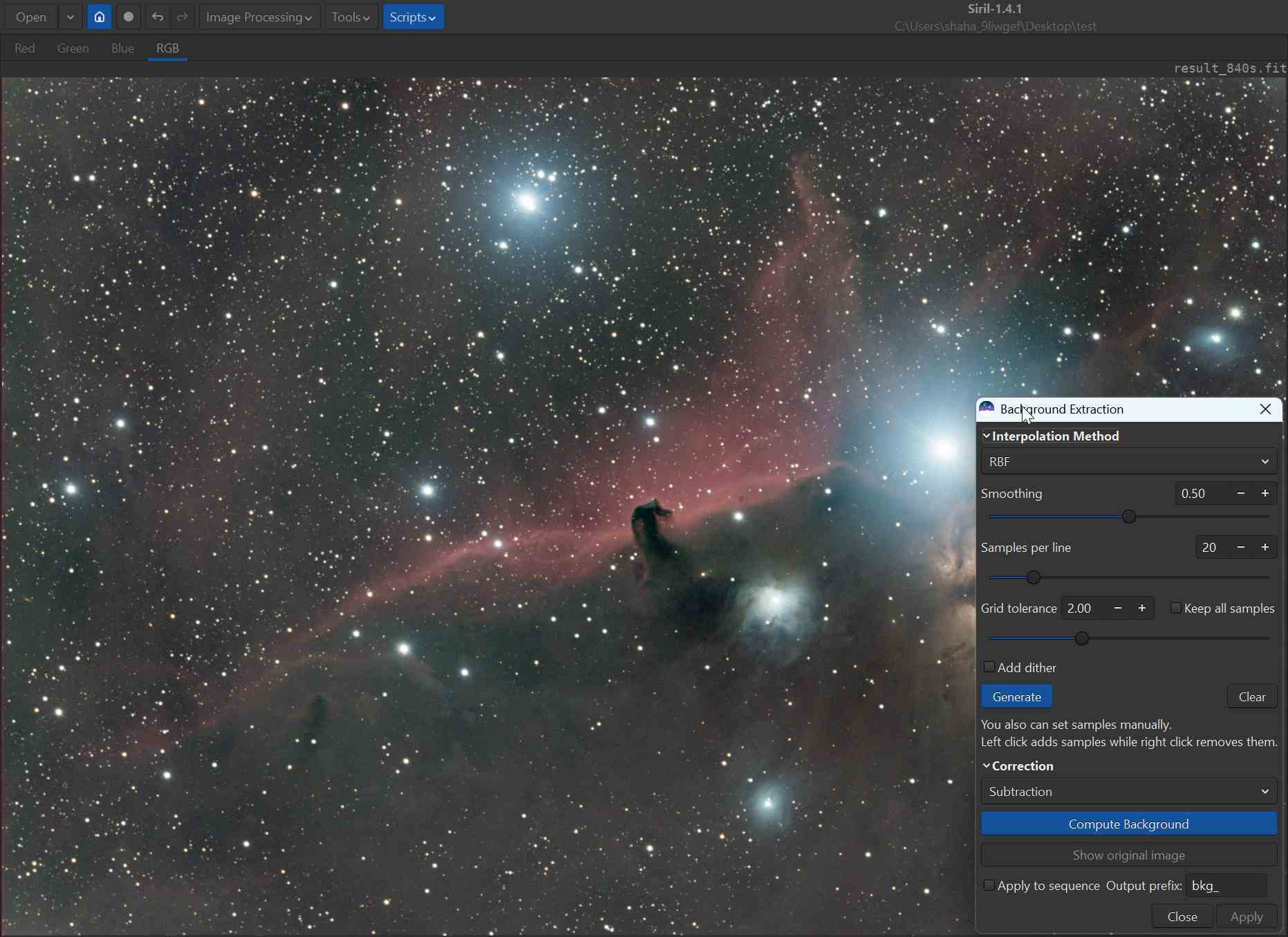1288x937 pixels.
Task: Increase Smoothing with plus button
Action: [x=1264, y=493]
